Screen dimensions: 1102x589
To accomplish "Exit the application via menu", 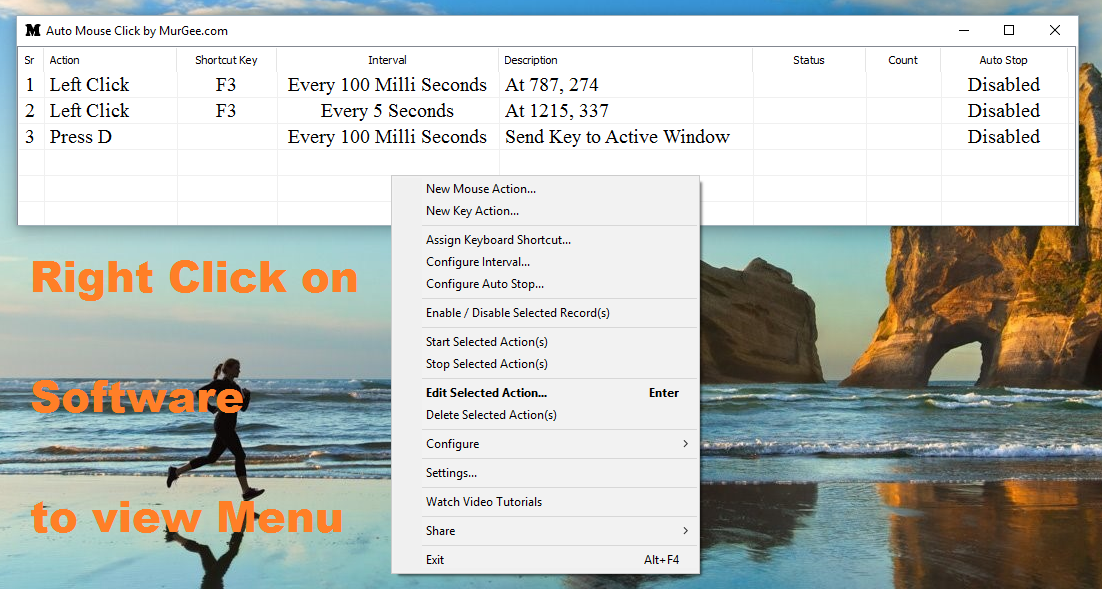I will pos(434,560).
